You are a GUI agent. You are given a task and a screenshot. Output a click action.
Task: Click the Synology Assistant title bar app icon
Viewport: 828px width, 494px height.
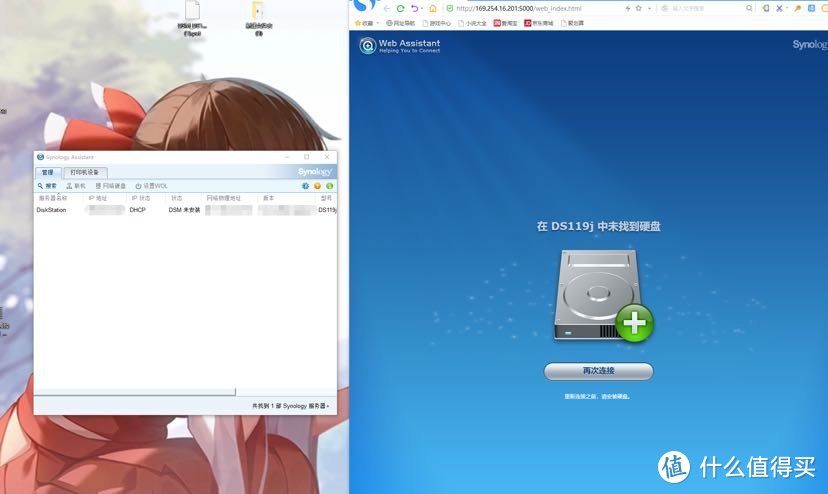point(40,157)
